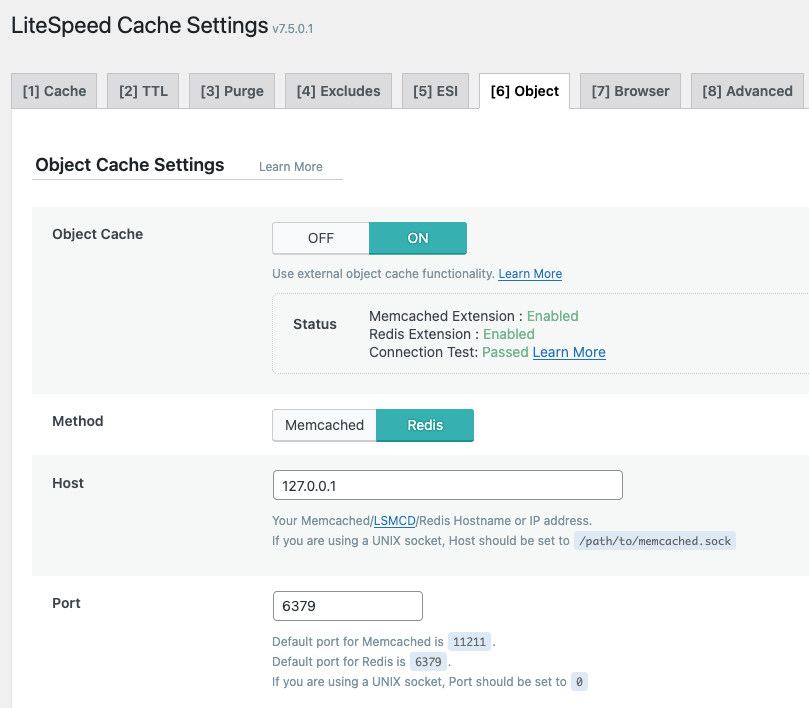Open the [8] Advanced tab

747,91
